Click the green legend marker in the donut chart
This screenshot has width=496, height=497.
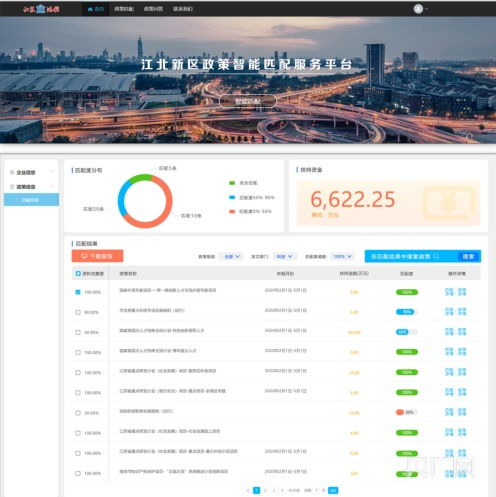[x=232, y=183]
